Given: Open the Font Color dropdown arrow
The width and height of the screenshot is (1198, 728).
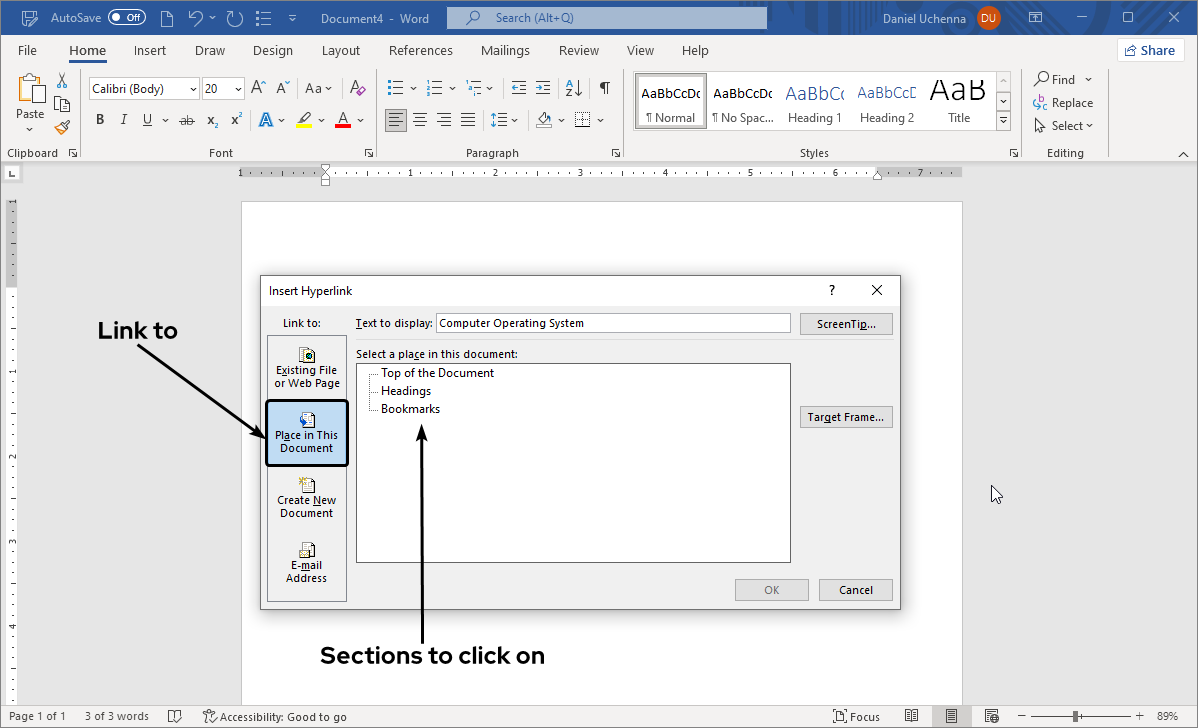Looking at the screenshot, I should 361,120.
